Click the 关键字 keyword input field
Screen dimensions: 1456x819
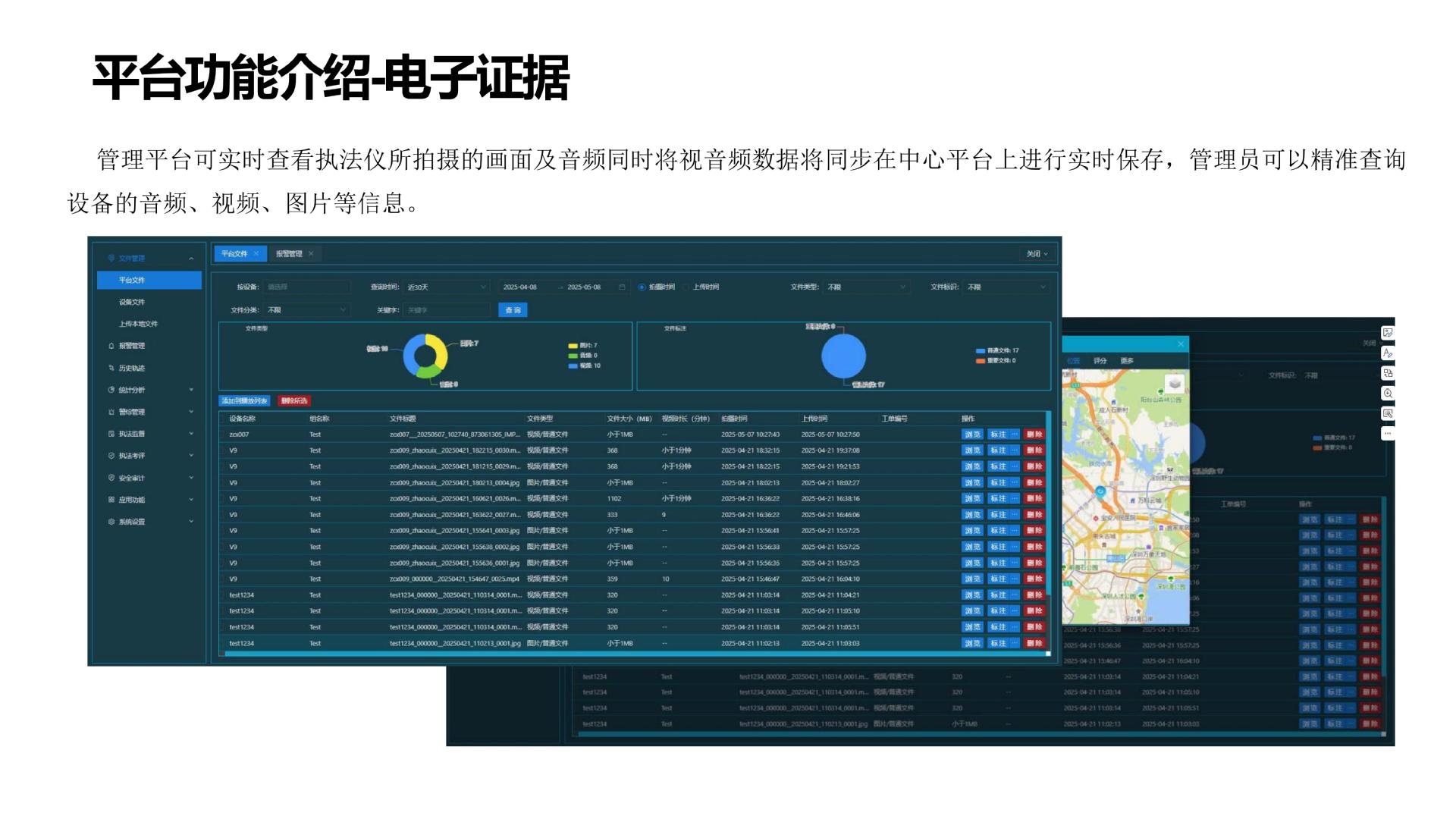click(446, 310)
